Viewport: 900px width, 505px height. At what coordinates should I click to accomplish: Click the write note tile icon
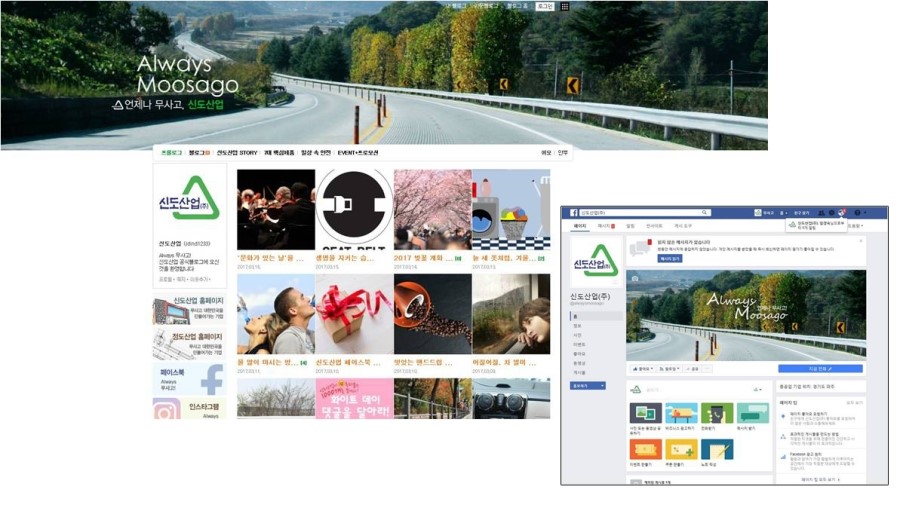click(x=717, y=449)
